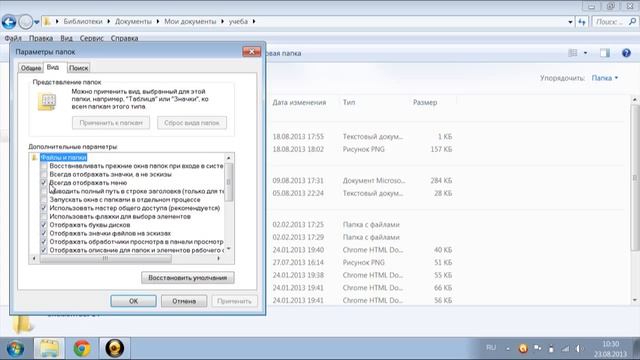Image resolution: width=640 pixels, height=360 pixels.
Task: Click Документы in the address path
Action: pyautogui.click(x=133, y=21)
